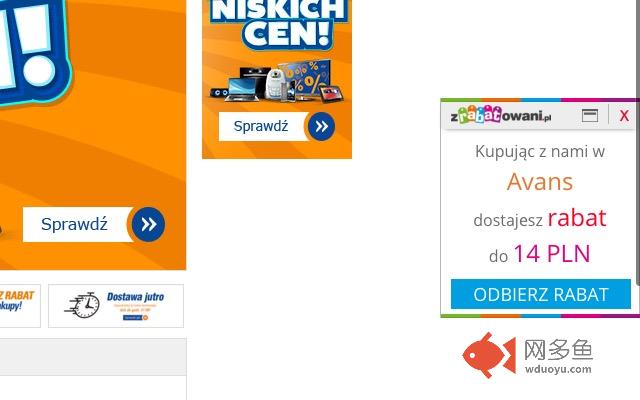Click the NISKICH CEN! headline graphic

tap(279, 22)
